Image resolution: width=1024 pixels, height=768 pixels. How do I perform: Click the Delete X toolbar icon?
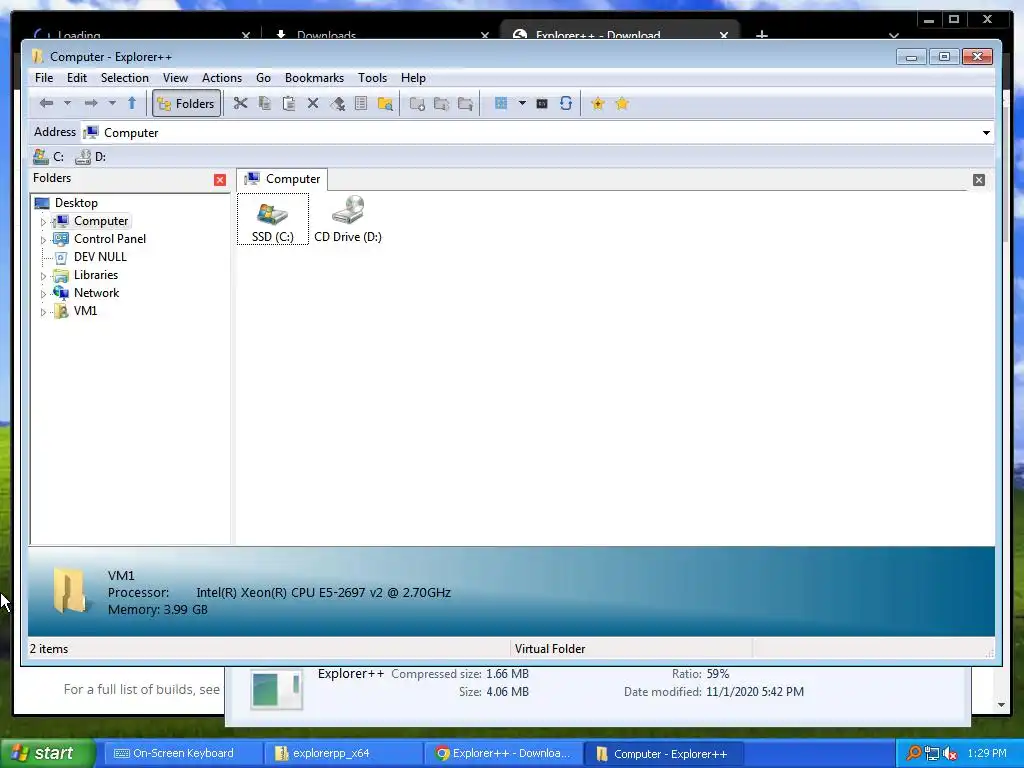click(x=313, y=103)
